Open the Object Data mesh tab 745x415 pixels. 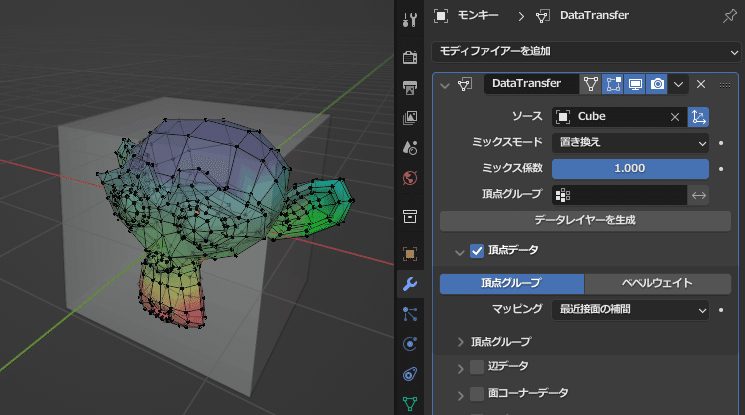pos(410,404)
